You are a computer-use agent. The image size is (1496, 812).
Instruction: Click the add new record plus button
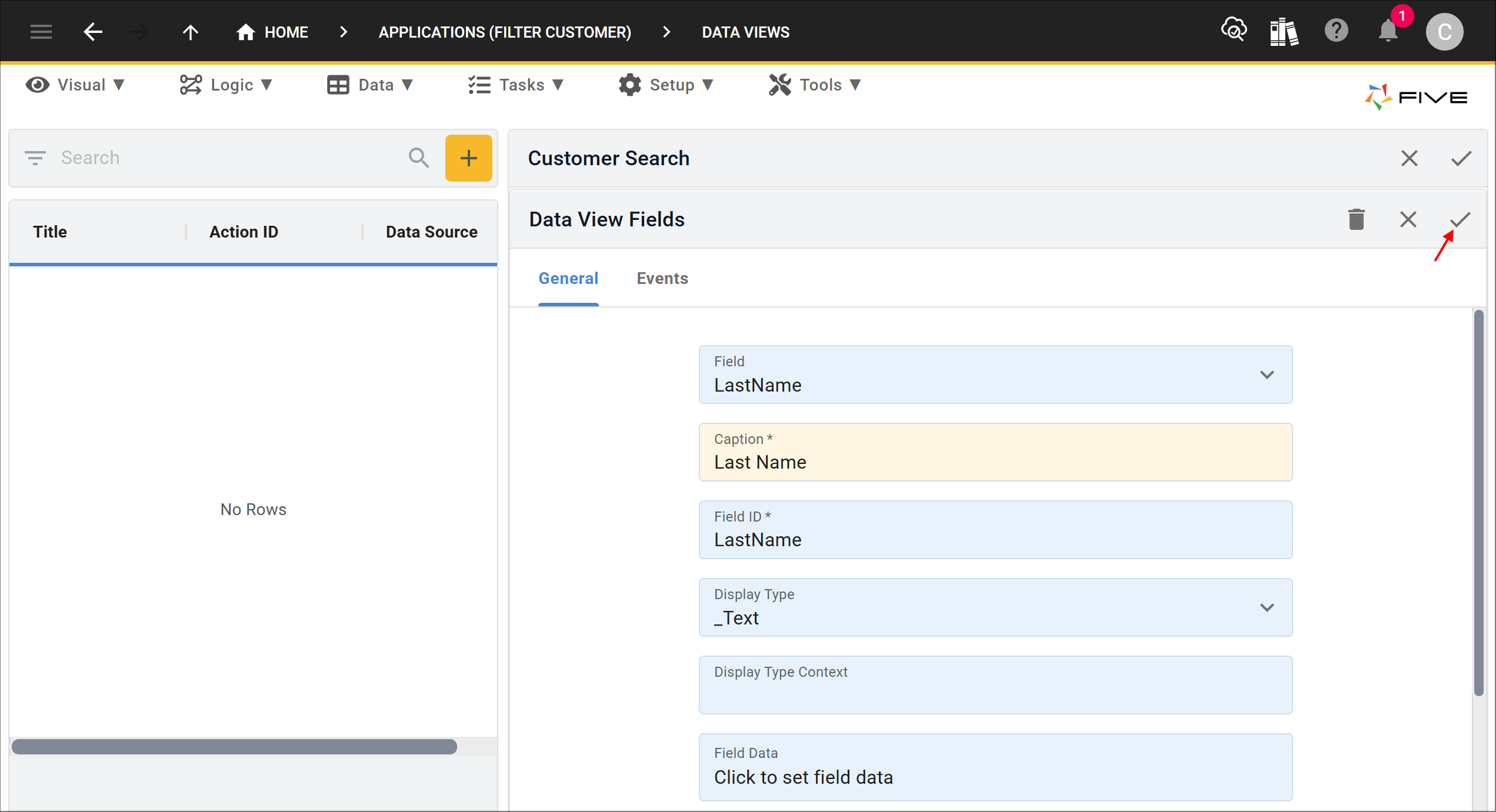(466, 157)
